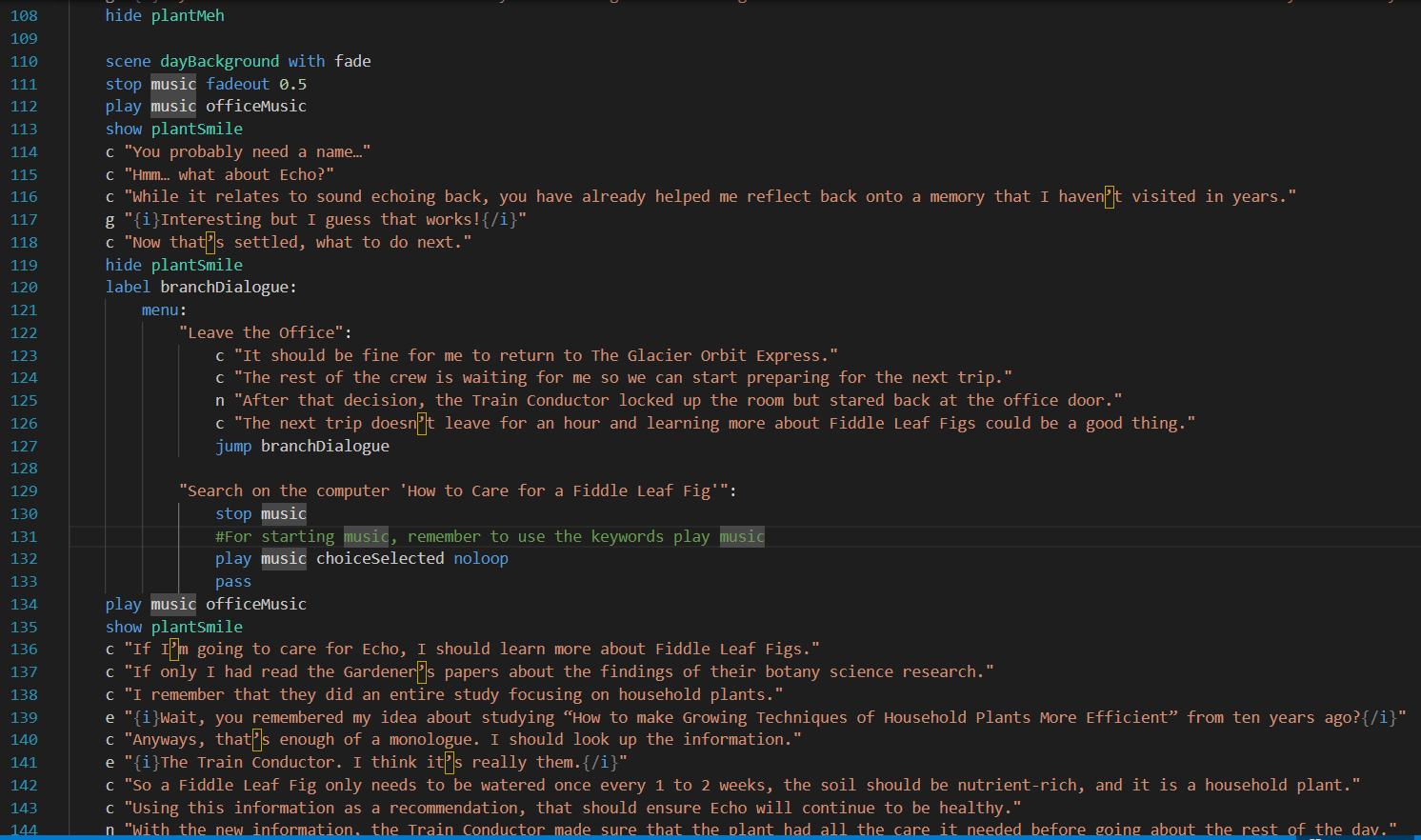Click the highlighted word music on line 111
The height and width of the screenshot is (840, 1421).
coord(172,84)
